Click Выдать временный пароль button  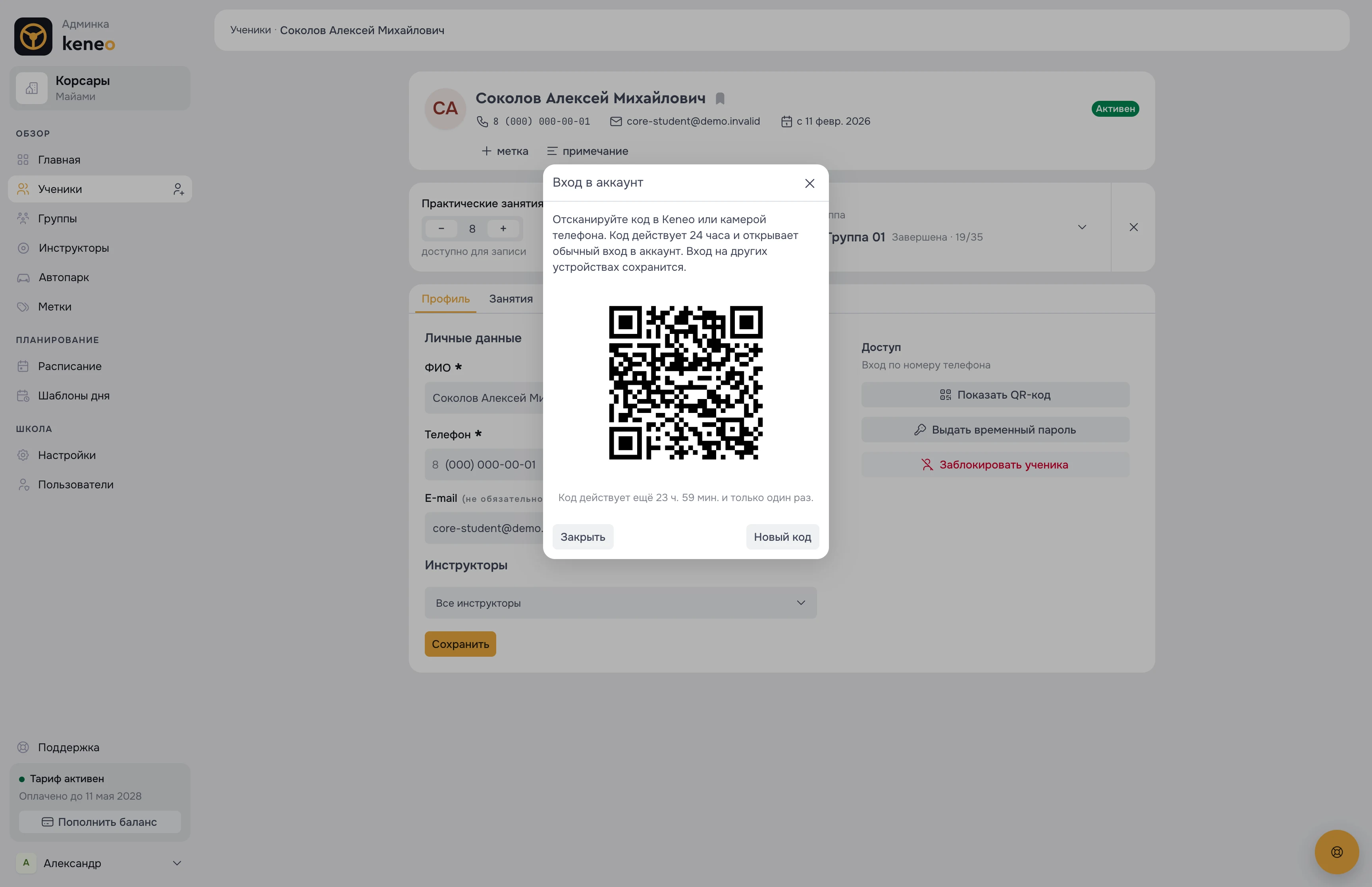995,430
